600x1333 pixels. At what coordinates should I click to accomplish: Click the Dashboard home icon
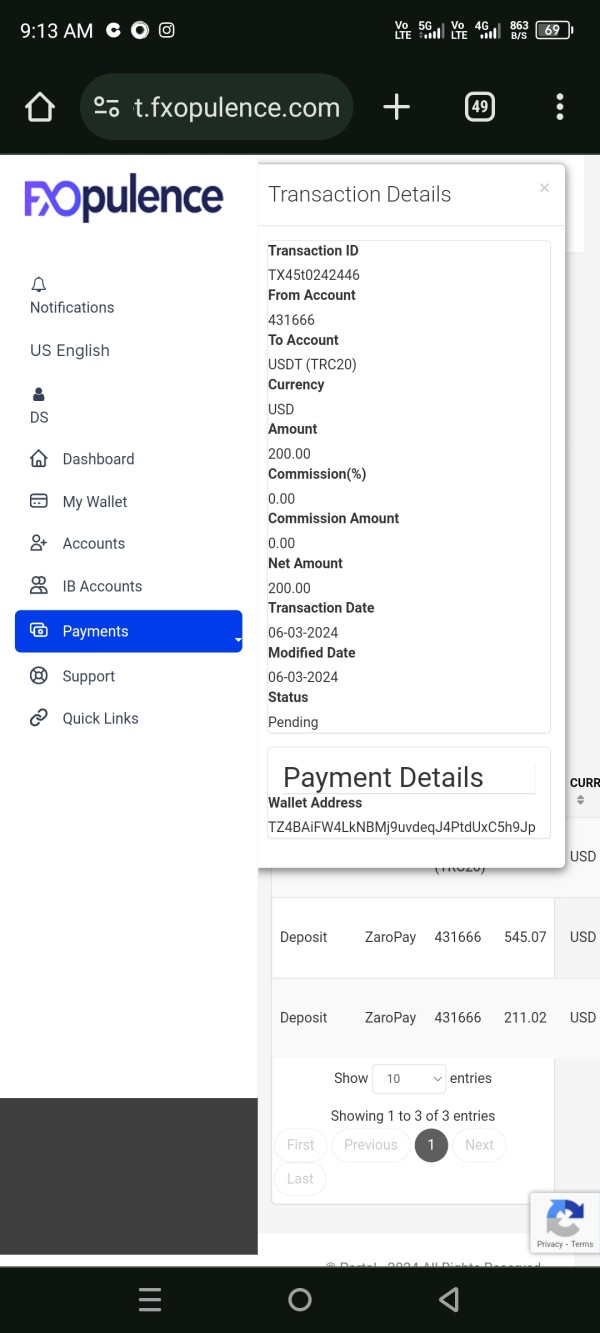point(39,459)
